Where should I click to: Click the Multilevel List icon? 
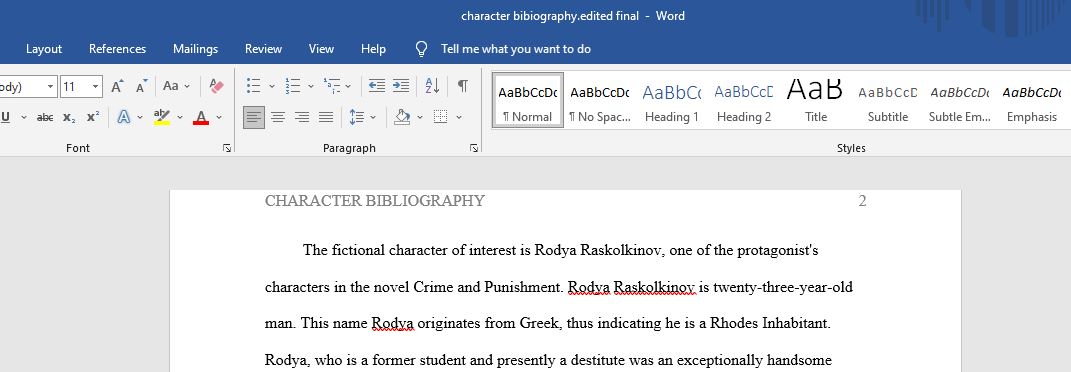coord(332,86)
